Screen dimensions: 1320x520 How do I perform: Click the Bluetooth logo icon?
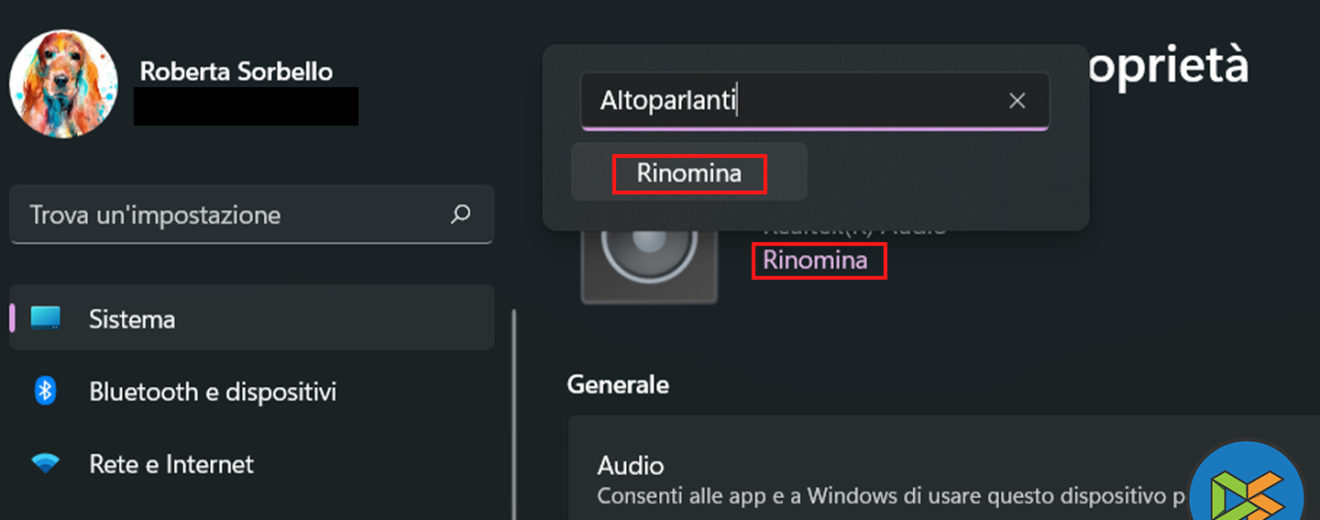tap(45, 391)
